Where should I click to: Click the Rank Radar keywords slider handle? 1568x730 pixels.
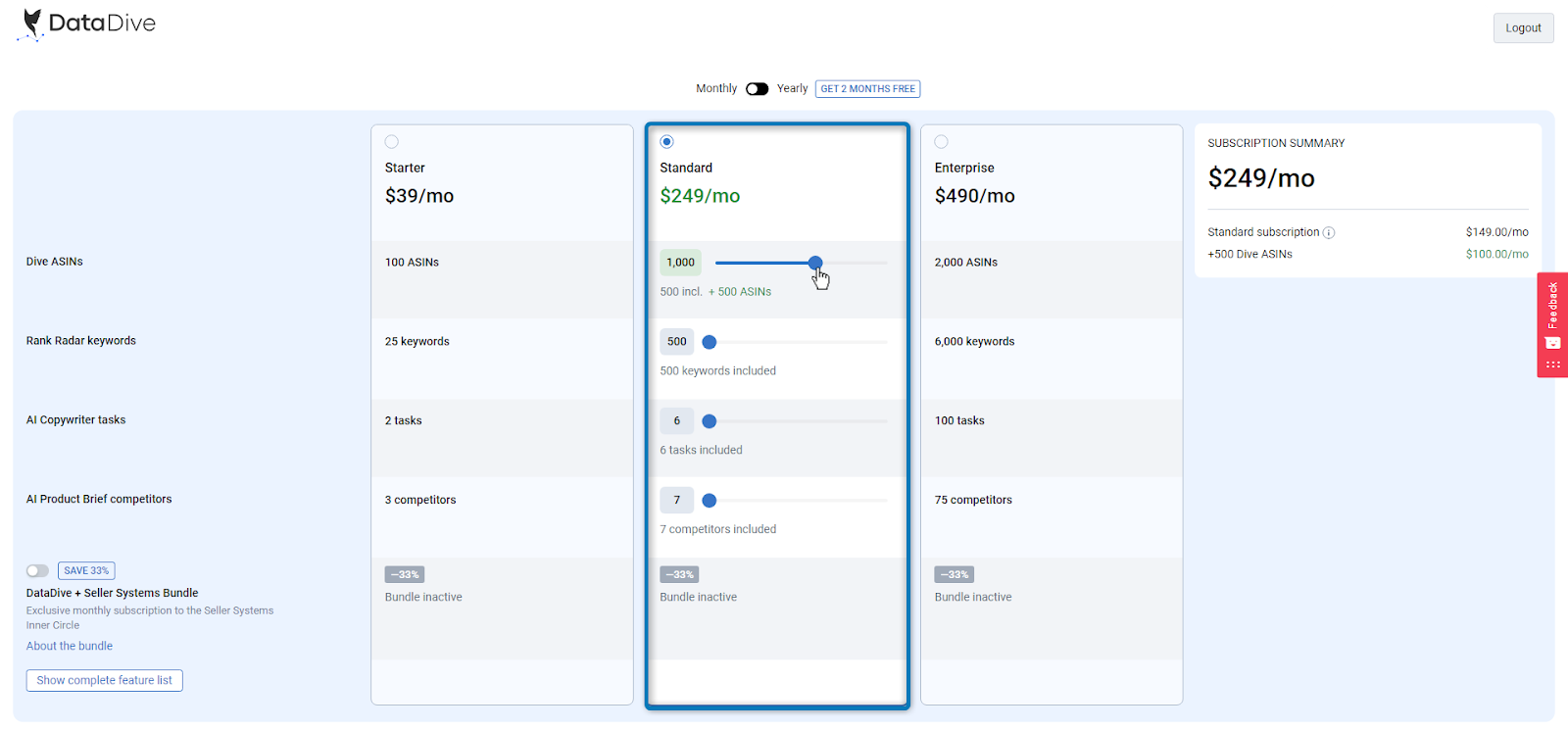pyautogui.click(x=710, y=342)
